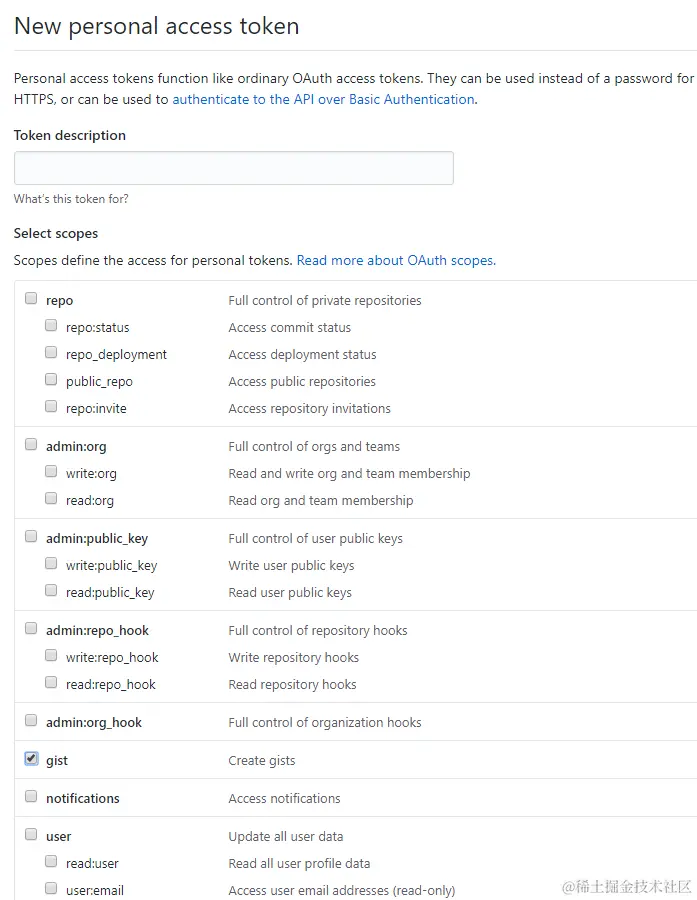
Task: Enable the repo scope checkbox
Action: click(x=31, y=298)
